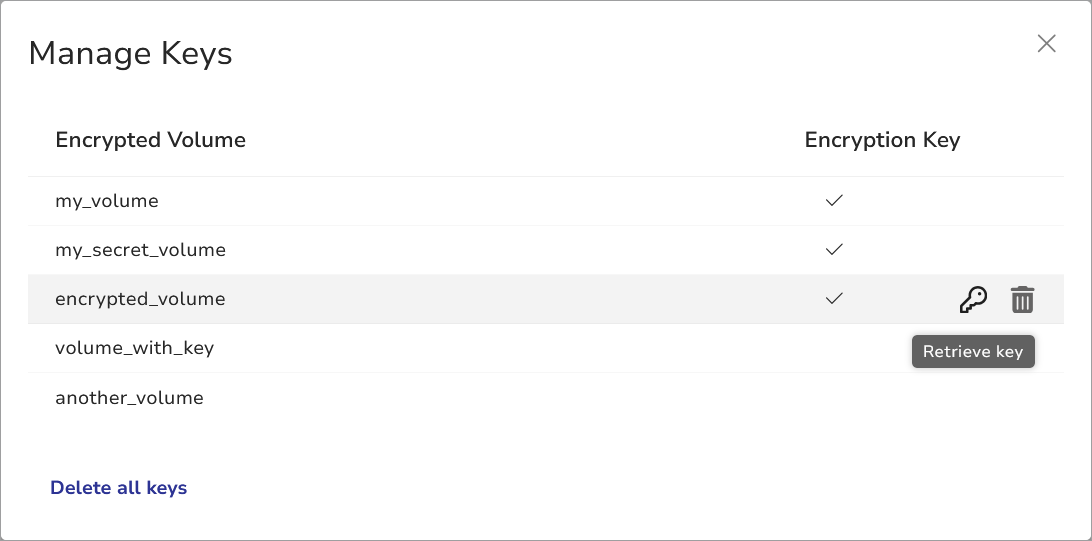
Task: Click the my_secret_volume key checkmark
Action: [834, 250]
